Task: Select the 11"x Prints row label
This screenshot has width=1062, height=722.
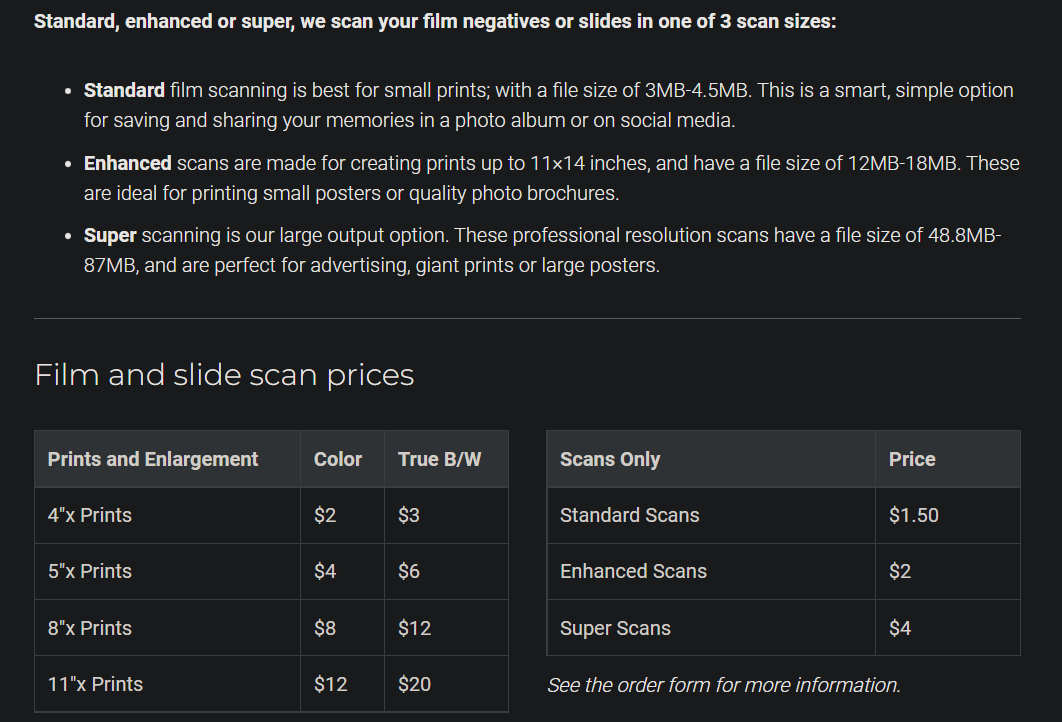Action: [x=95, y=684]
